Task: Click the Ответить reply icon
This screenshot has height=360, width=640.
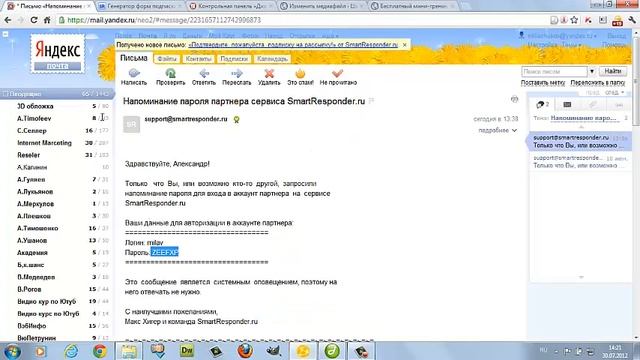Action: coord(204,73)
